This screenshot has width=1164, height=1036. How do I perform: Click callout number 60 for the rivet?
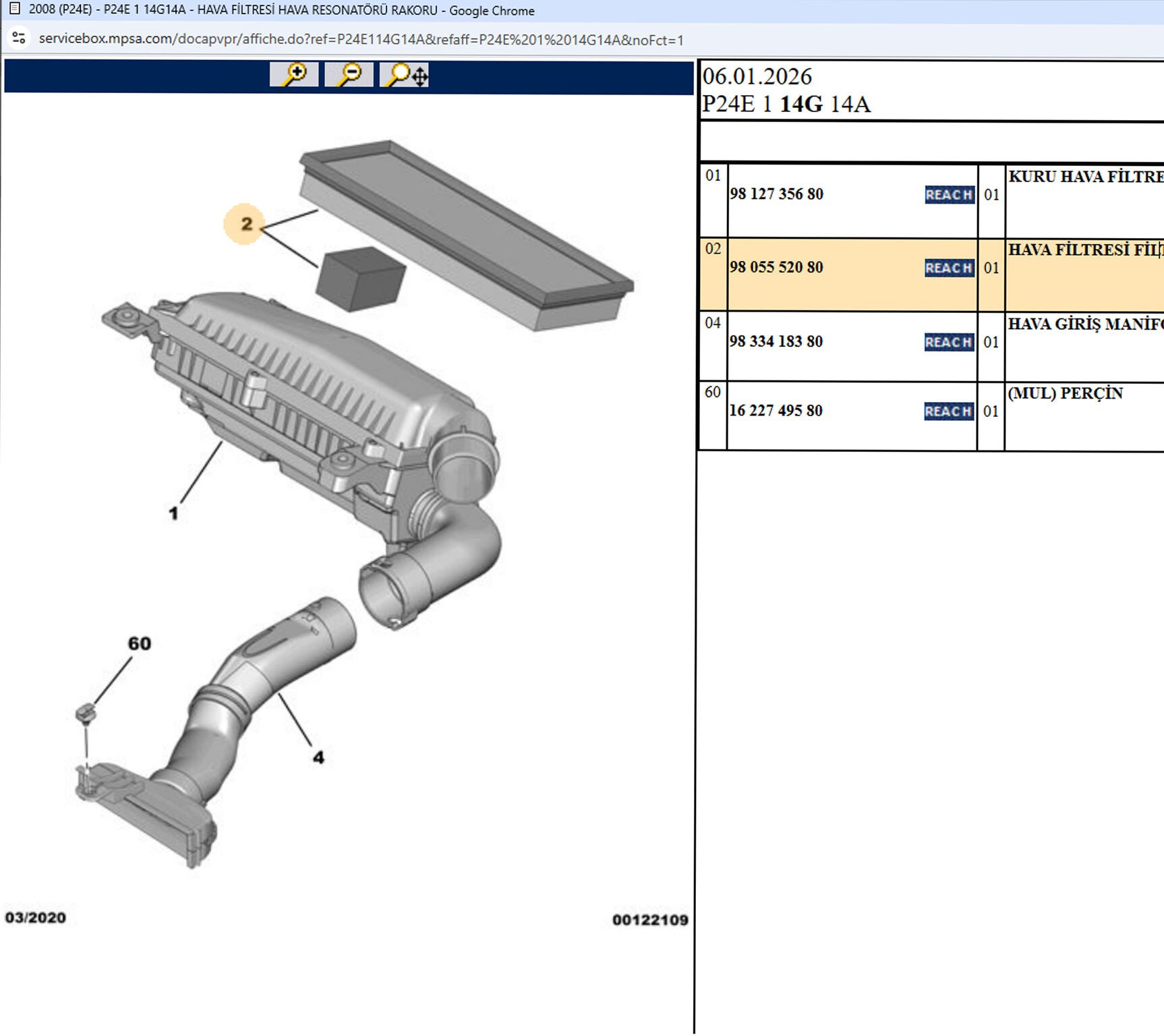tap(140, 644)
